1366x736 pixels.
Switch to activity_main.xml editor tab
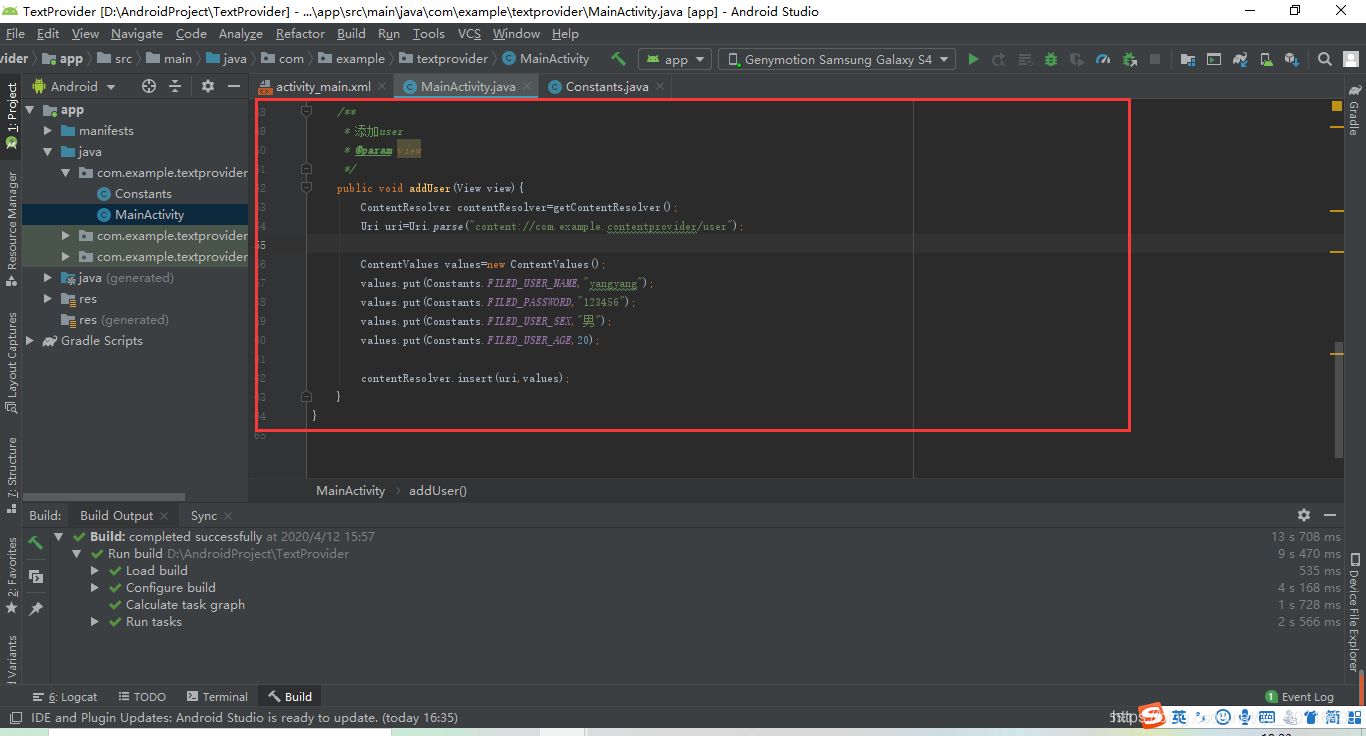pos(322,86)
